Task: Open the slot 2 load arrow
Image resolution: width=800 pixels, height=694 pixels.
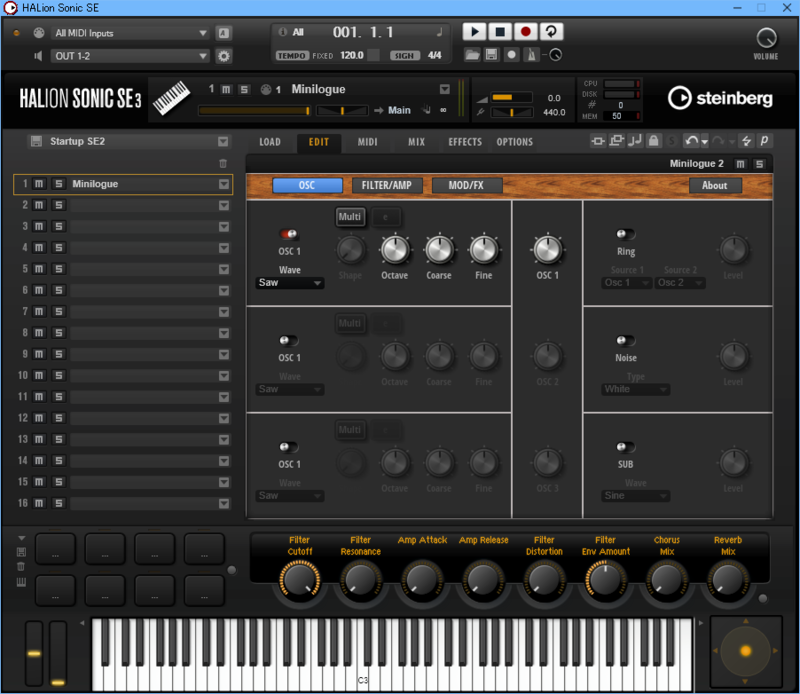Action: [224, 205]
